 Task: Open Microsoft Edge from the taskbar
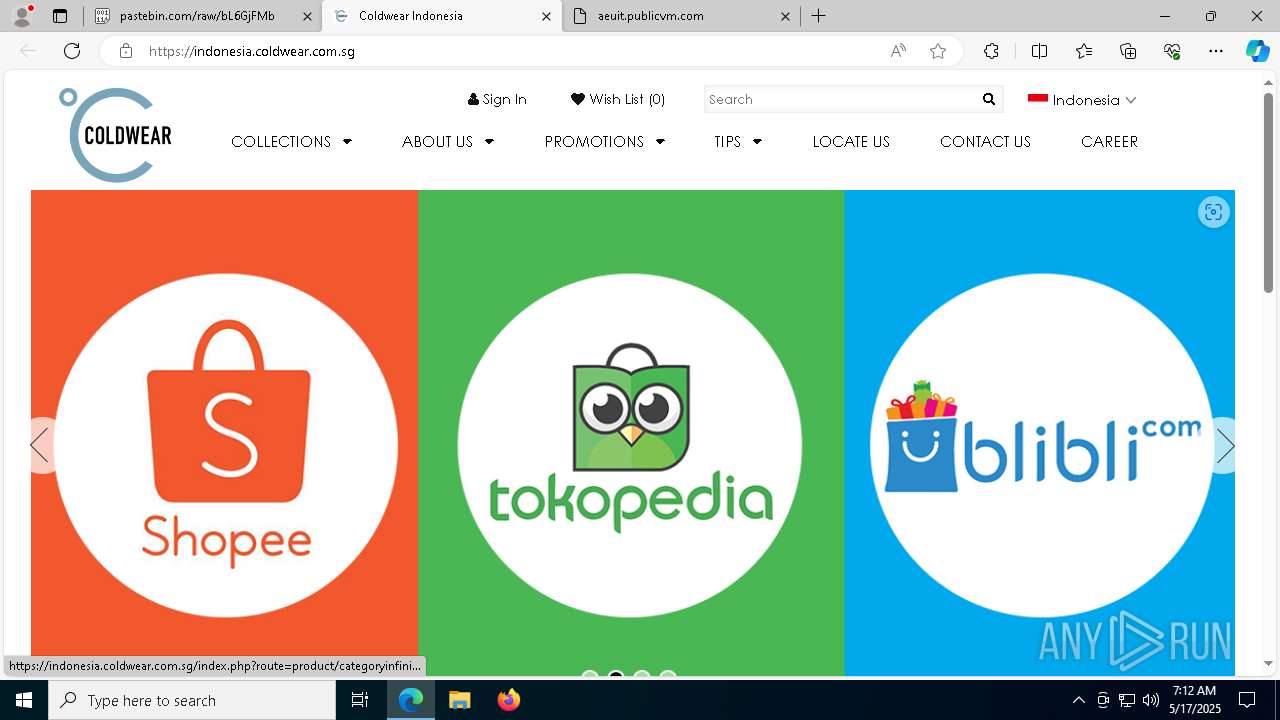(x=411, y=700)
